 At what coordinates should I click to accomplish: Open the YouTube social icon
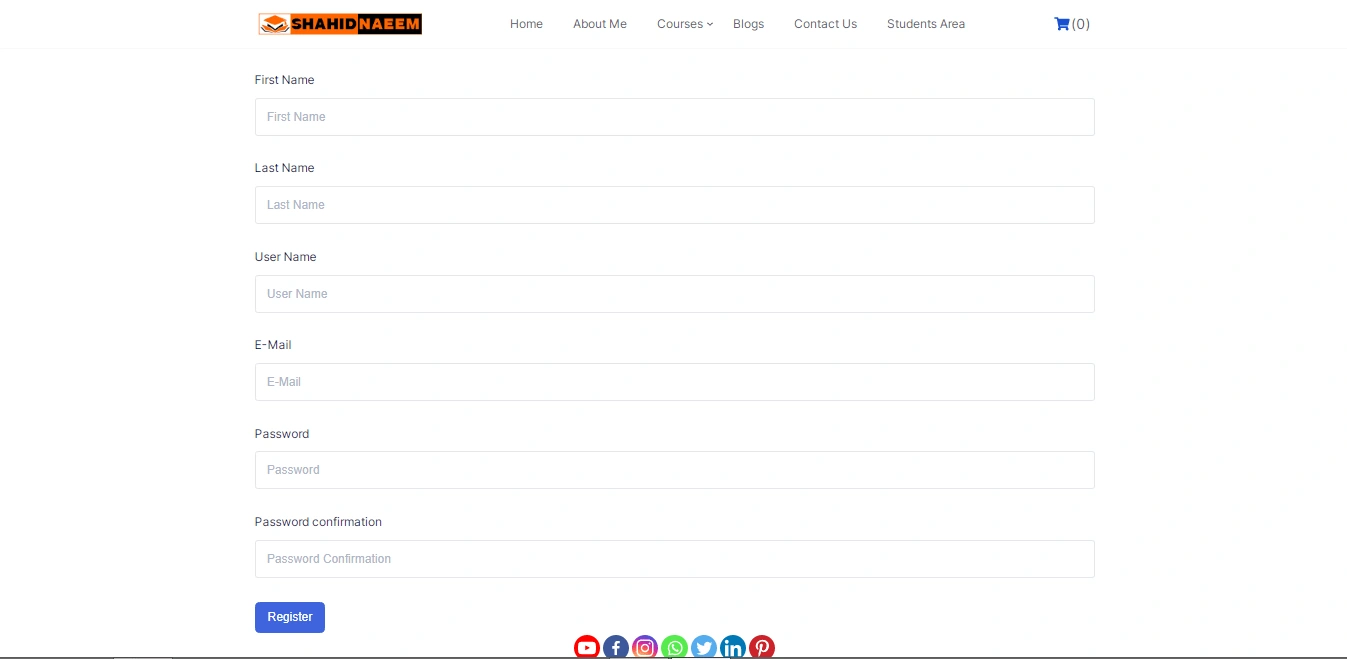587,648
